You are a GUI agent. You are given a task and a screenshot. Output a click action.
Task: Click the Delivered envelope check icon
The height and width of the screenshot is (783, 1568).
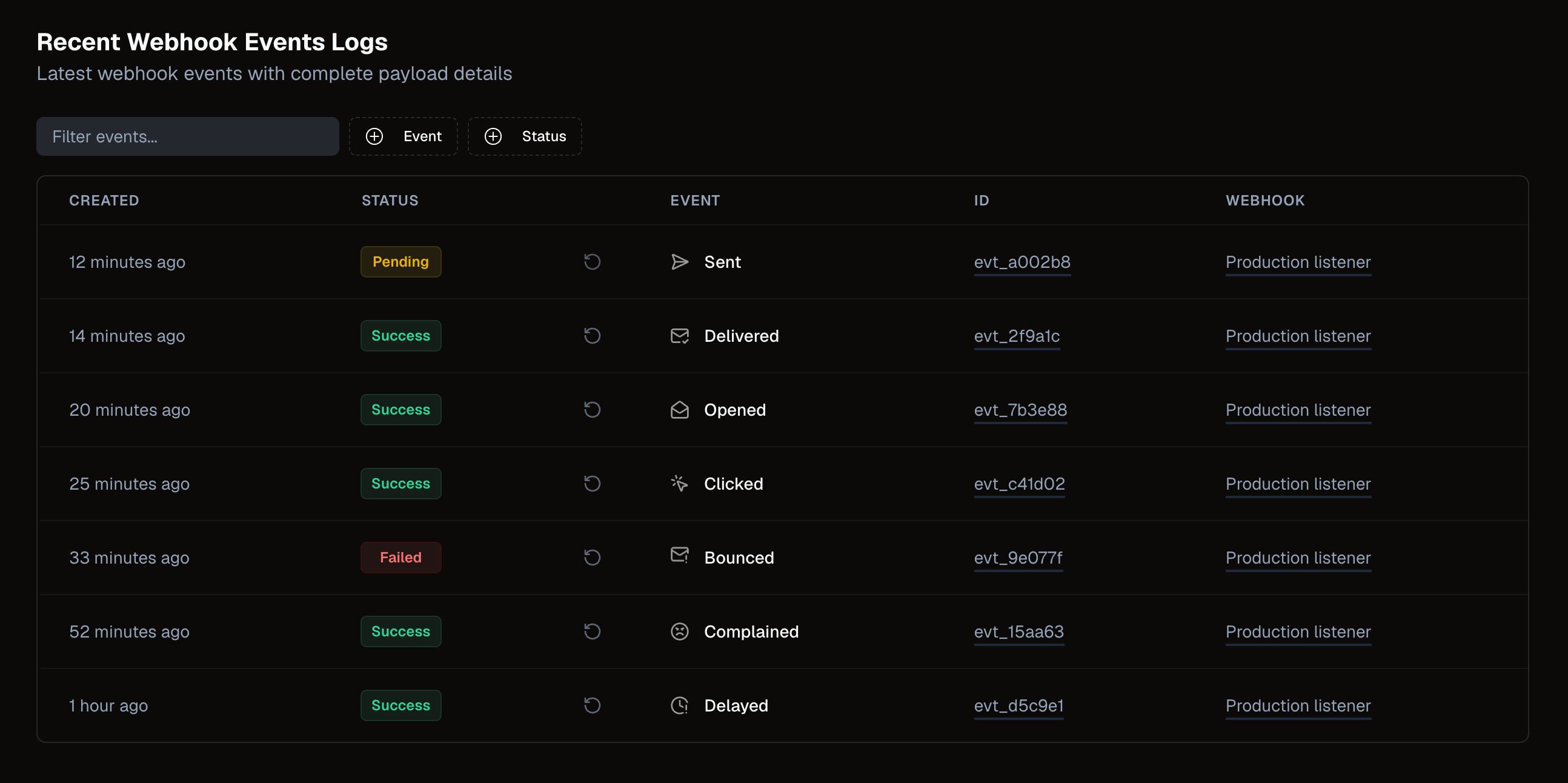(679, 336)
